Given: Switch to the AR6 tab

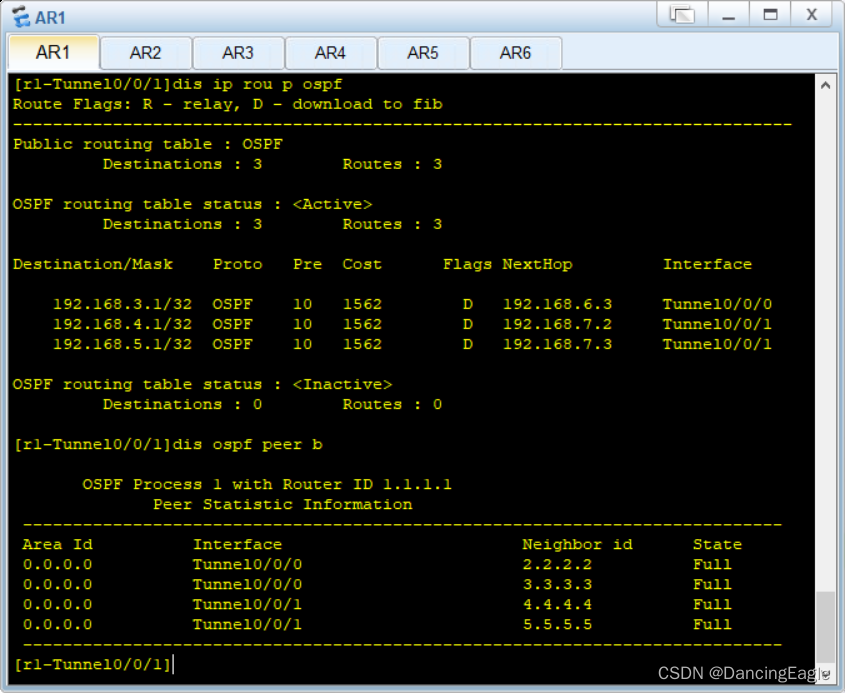Looking at the screenshot, I should 515,53.
